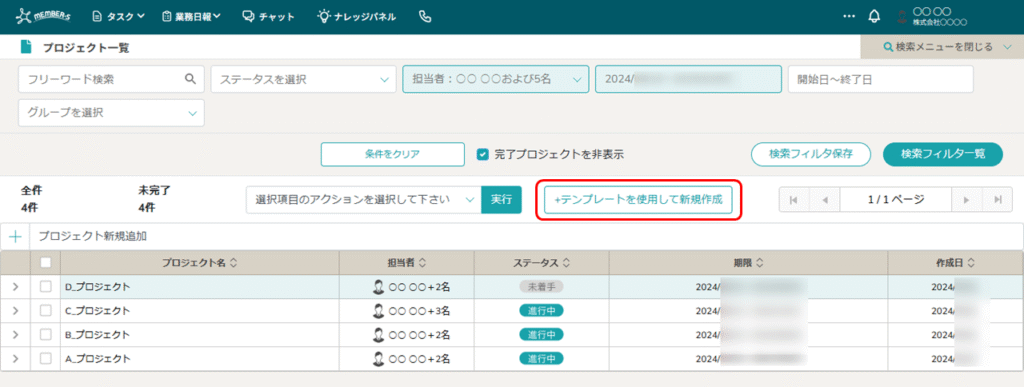1024x387 pixels.
Task: Click the 条件をクリア button
Action: (392, 155)
